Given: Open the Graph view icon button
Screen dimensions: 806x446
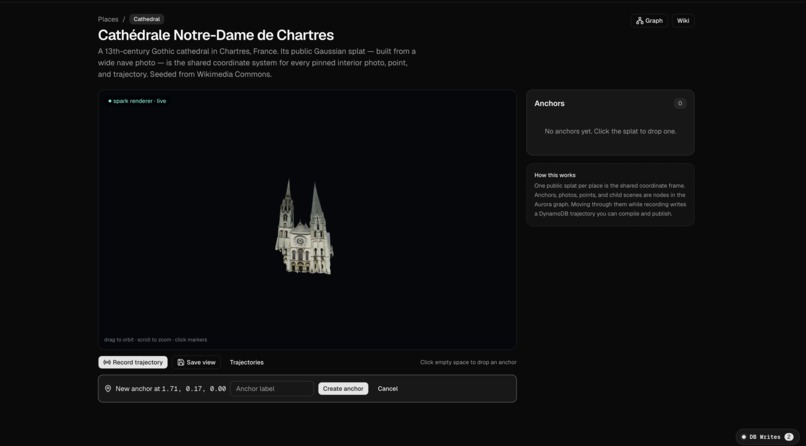Looking at the screenshot, I should pyautogui.click(x=649, y=21).
